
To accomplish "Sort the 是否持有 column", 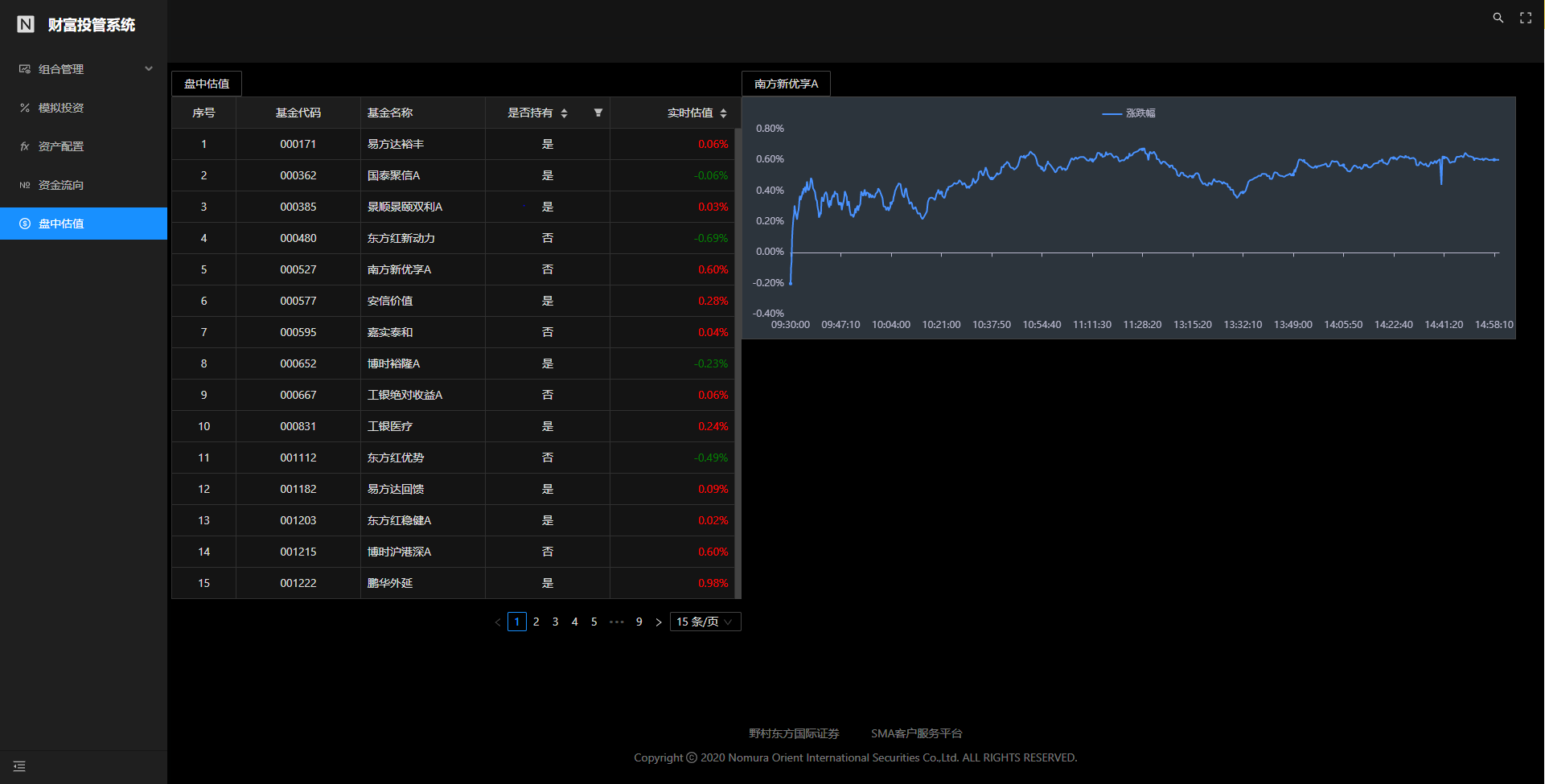I will click(565, 113).
